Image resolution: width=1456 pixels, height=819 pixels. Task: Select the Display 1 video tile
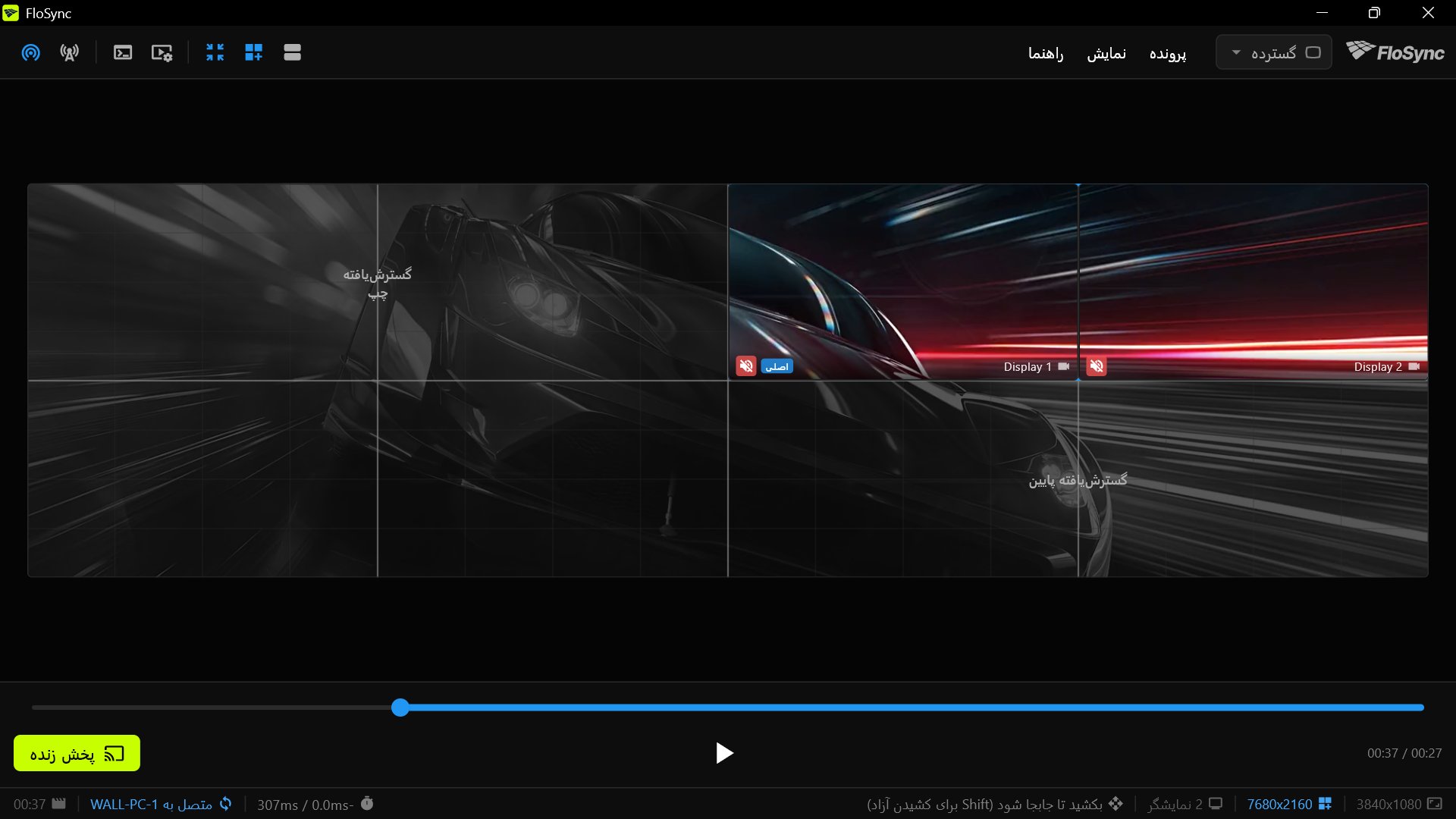[x=902, y=282]
